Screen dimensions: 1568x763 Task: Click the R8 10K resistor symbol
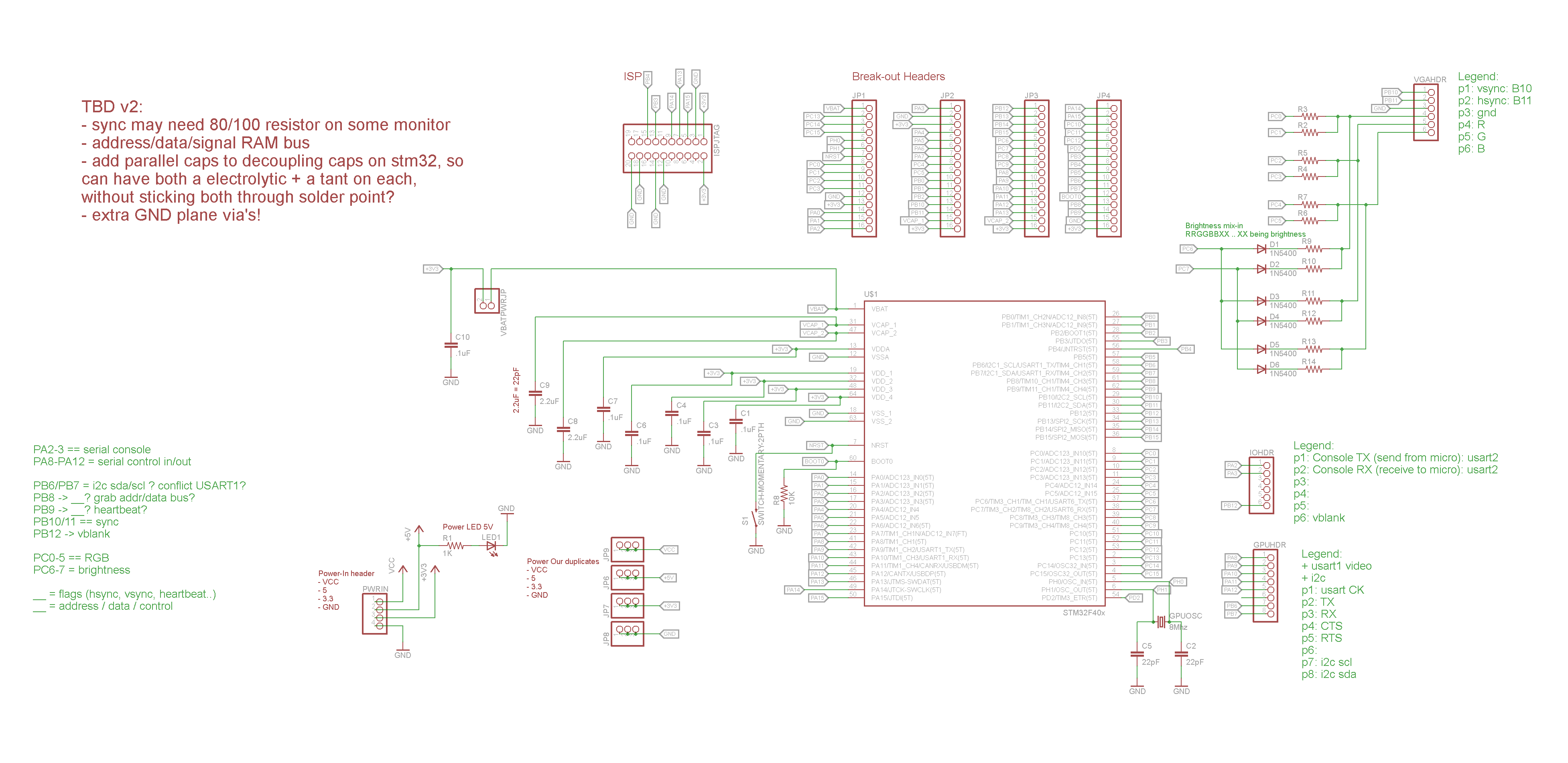click(784, 493)
